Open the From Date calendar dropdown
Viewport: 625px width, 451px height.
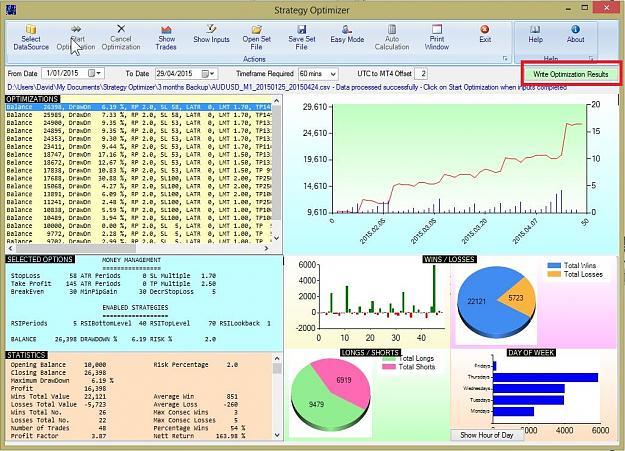point(96,73)
